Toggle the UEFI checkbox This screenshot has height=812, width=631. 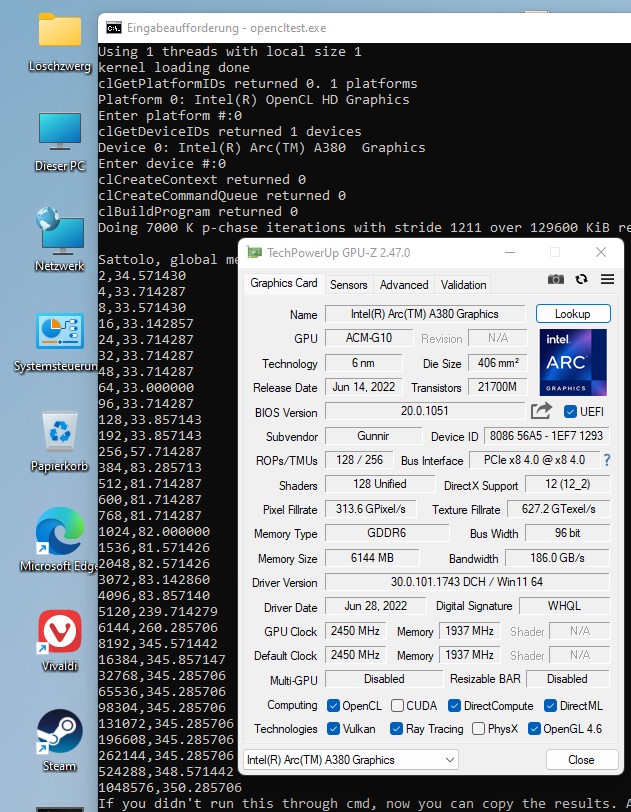tap(570, 412)
